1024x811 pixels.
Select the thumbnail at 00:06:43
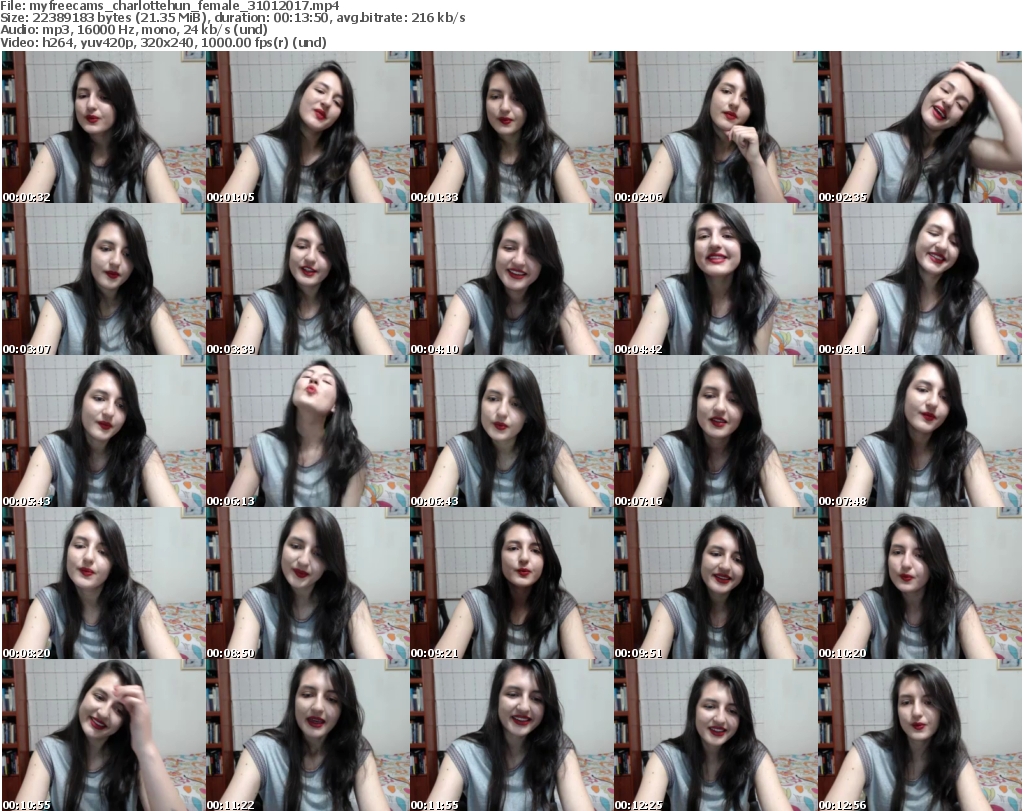510,431
